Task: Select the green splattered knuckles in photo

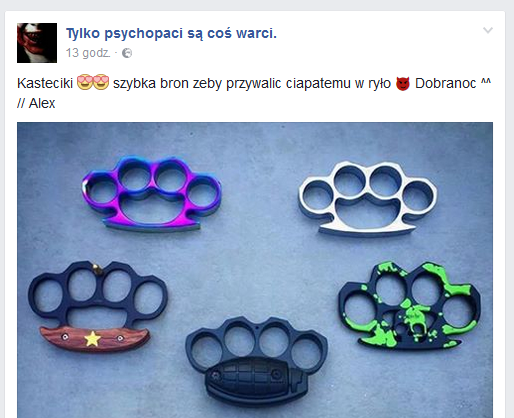Action: 410,305
